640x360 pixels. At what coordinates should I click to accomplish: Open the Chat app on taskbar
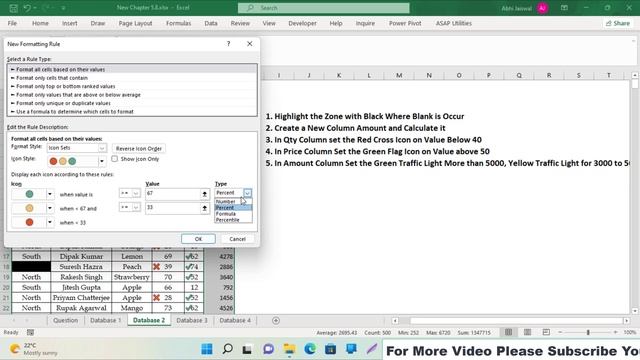pos(268,349)
